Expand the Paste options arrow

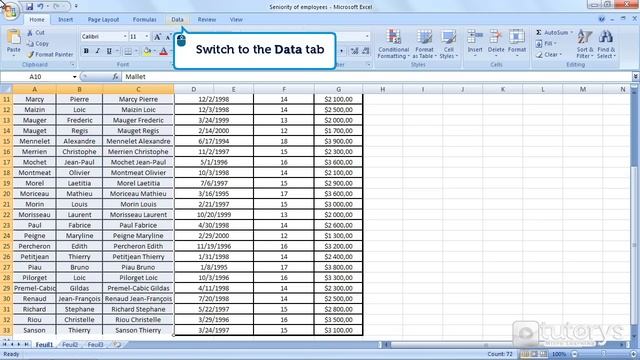click(x=13, y=56)
